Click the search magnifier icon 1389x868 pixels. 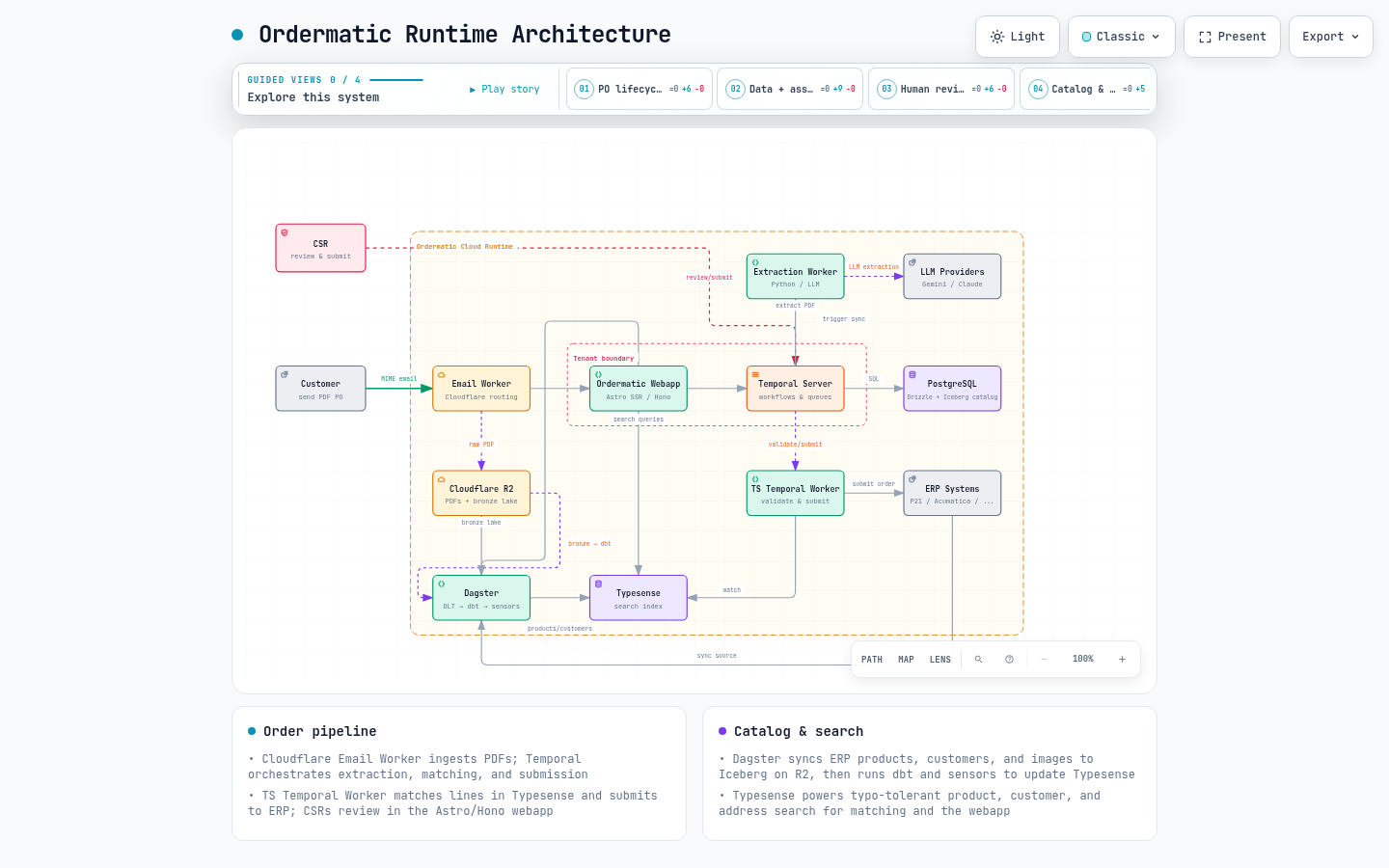click(x=978, y=660)
